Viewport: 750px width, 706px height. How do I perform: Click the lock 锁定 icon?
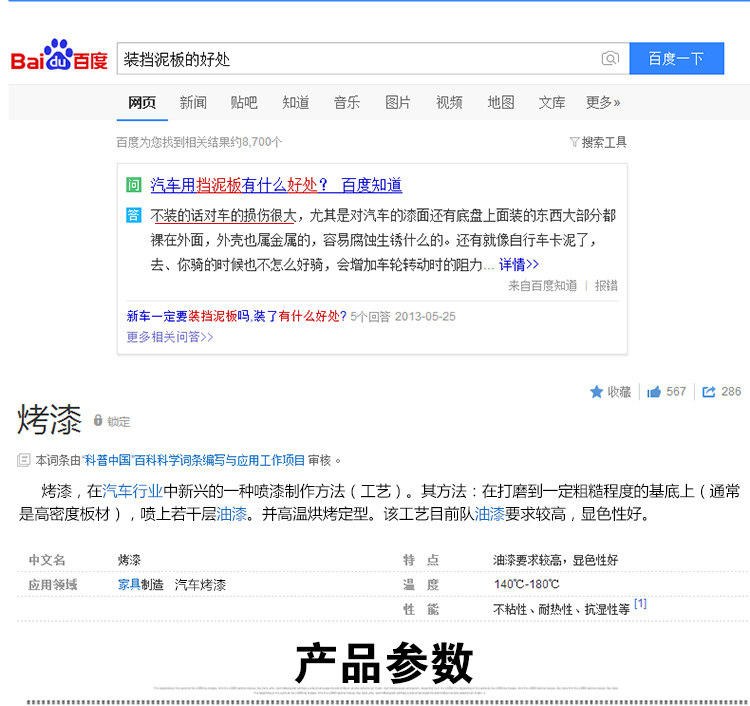pyautogui.click(x=98, y=420)
